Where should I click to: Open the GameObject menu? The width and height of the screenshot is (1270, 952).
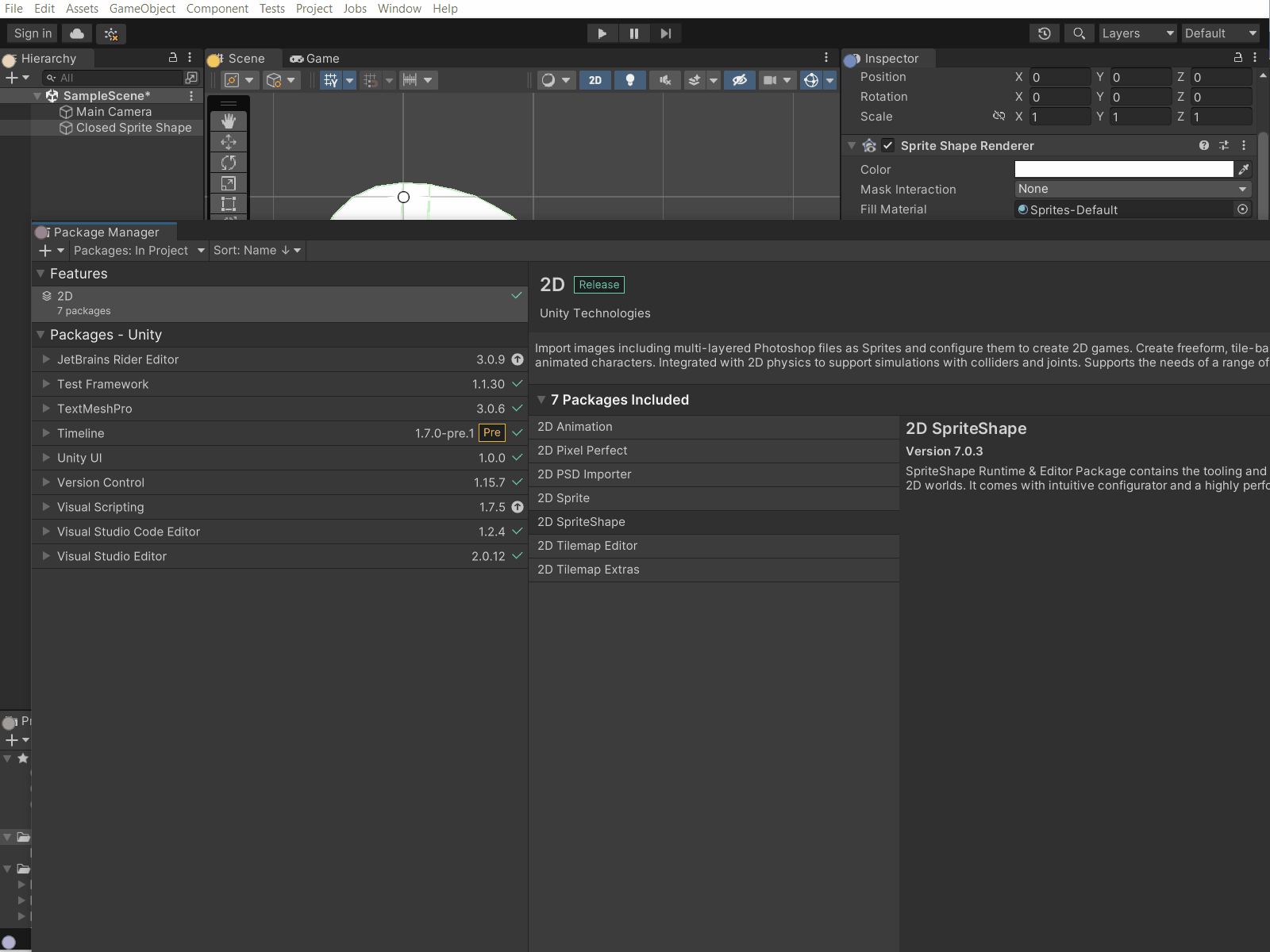[142, 9]
